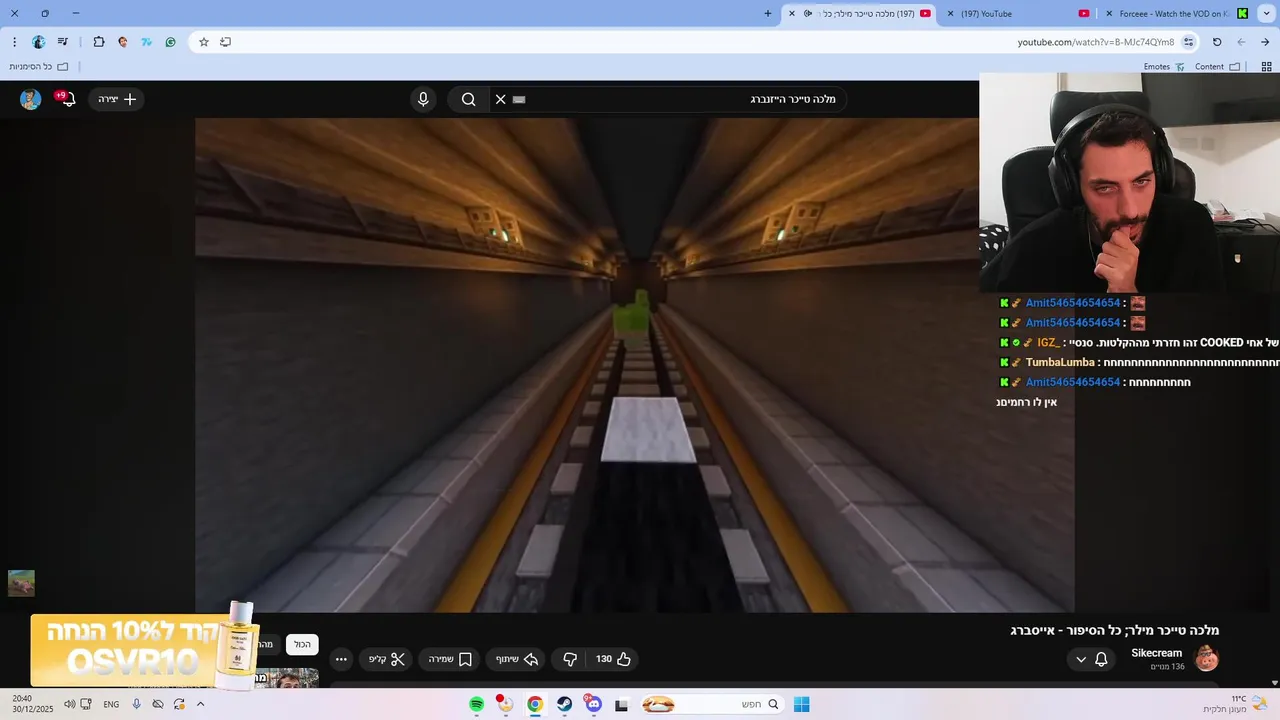
Task: Start YouTube voice search with microphone
Action: (x=423, y=99)
